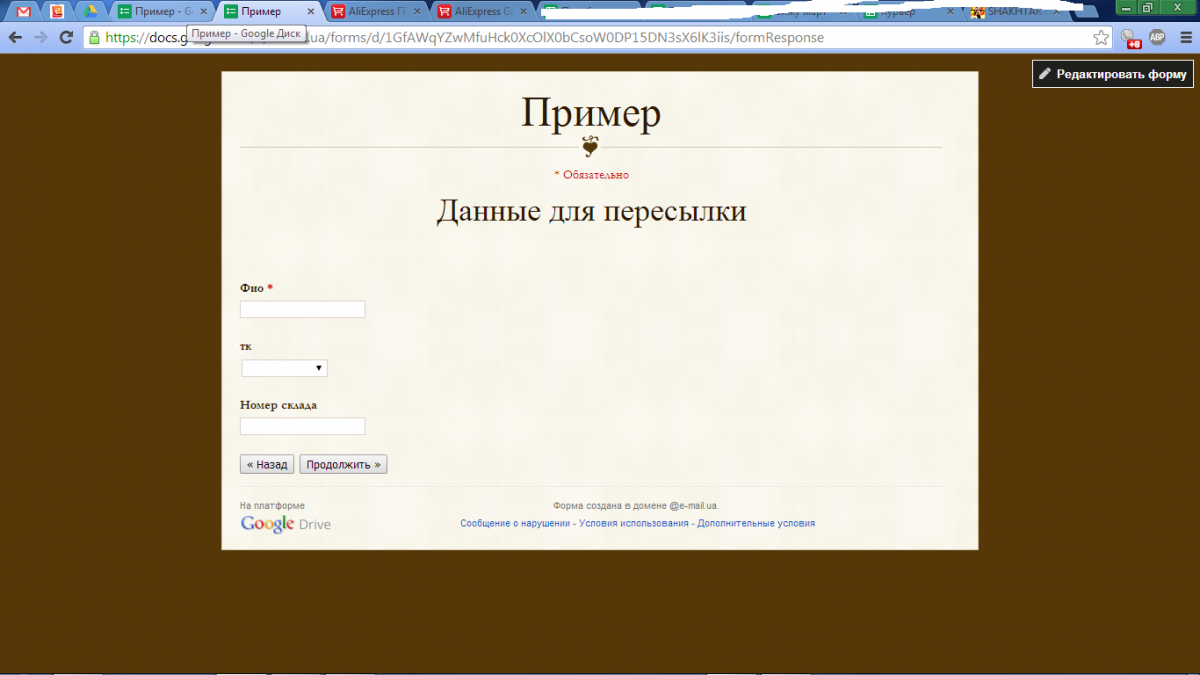Expand the 'тк' dropdown
This screenshot has height=675, width=1200.
click(x=284, y=368)
